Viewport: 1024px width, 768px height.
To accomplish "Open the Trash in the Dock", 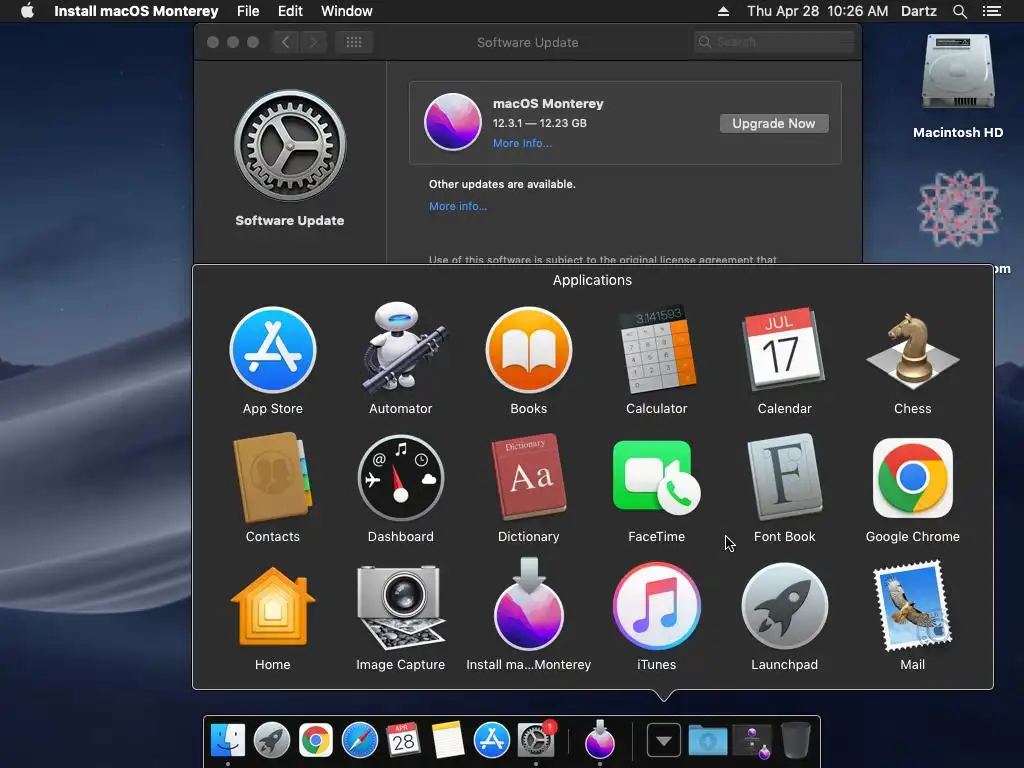I will 795,741.
